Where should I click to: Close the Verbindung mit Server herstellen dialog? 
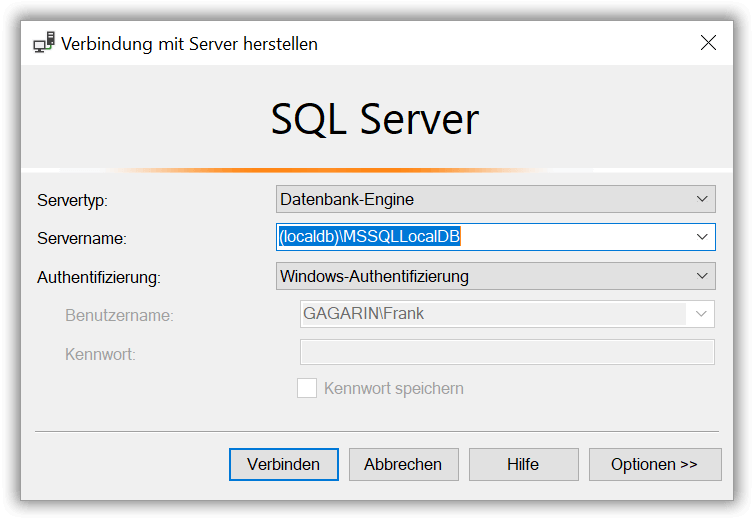pyautogui.click(x=708, y=43)
